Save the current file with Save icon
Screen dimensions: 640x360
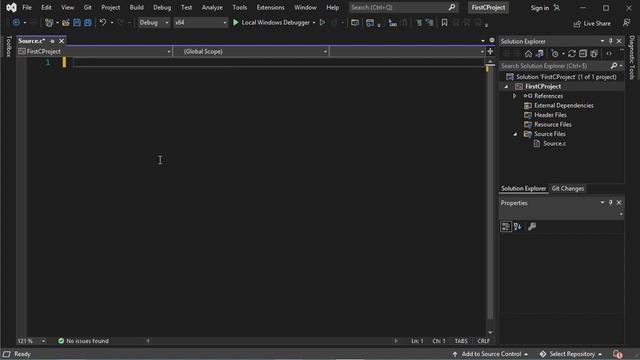coord(77,23)
